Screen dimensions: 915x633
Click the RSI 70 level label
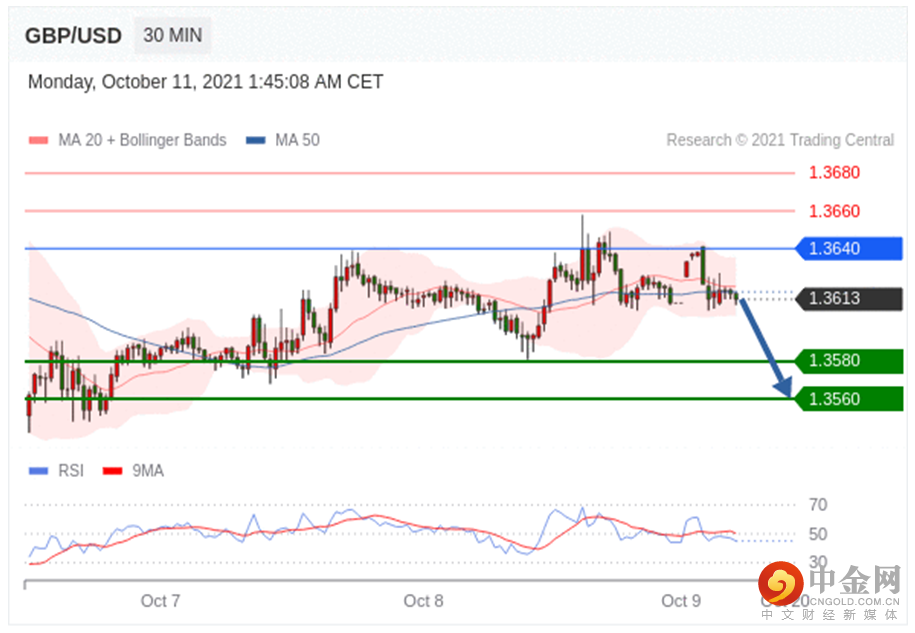[818, 505]
